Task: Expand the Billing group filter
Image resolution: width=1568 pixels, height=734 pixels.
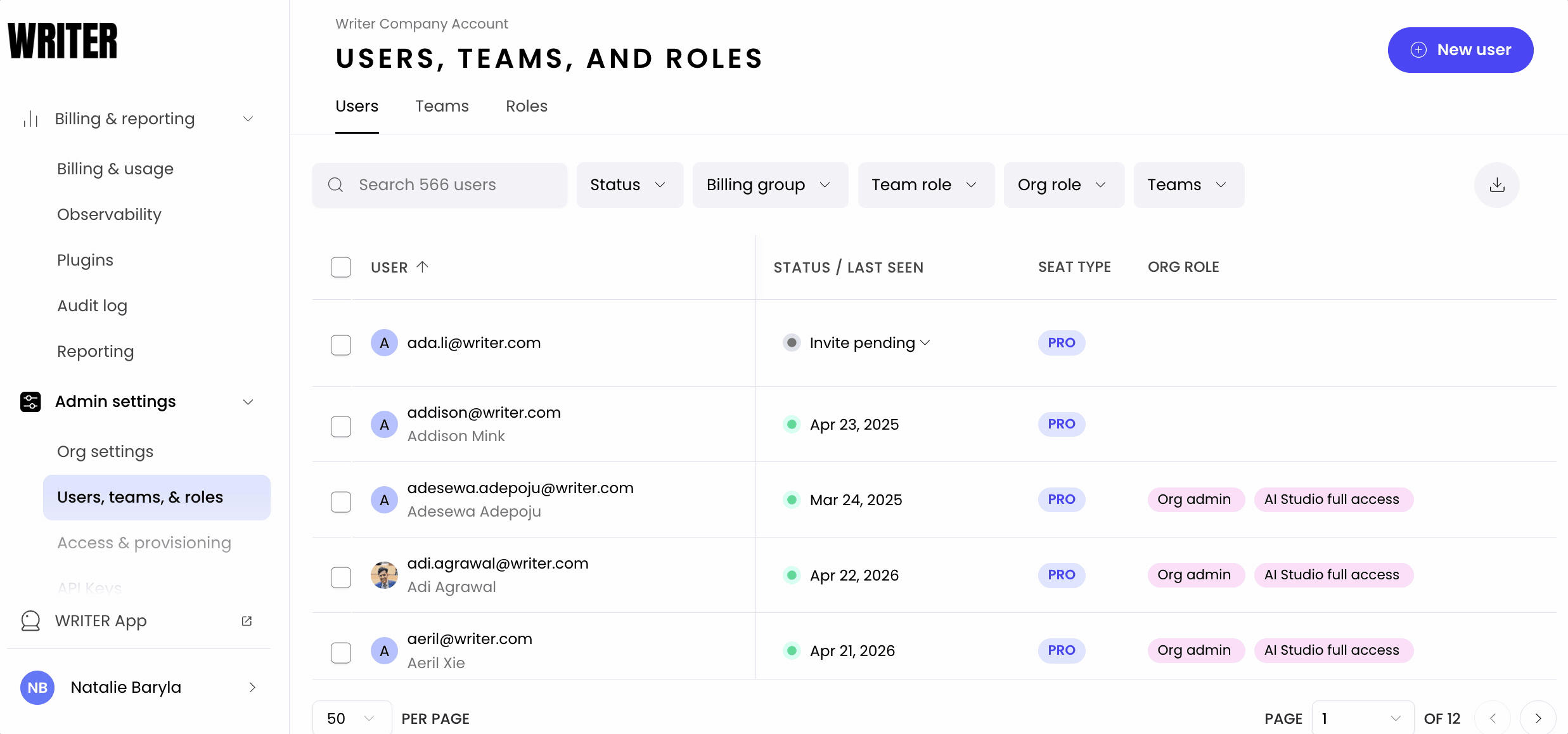Action: pyautogui.click(x=769, y=185)
